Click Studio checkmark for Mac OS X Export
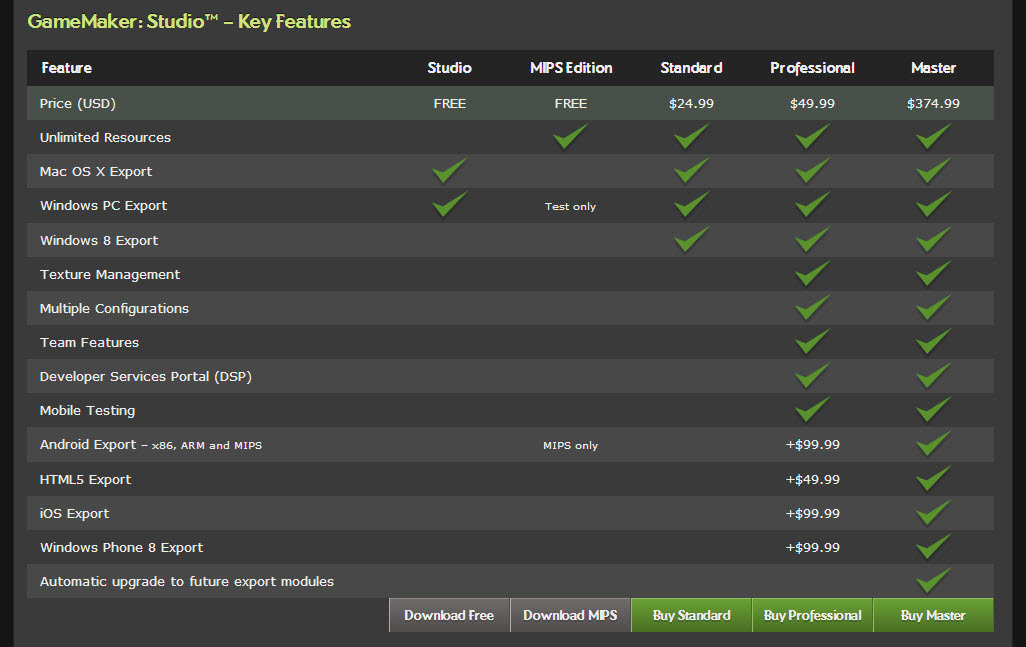The width and height of the screenshot is (1026, 647). (x=450, y=171)
